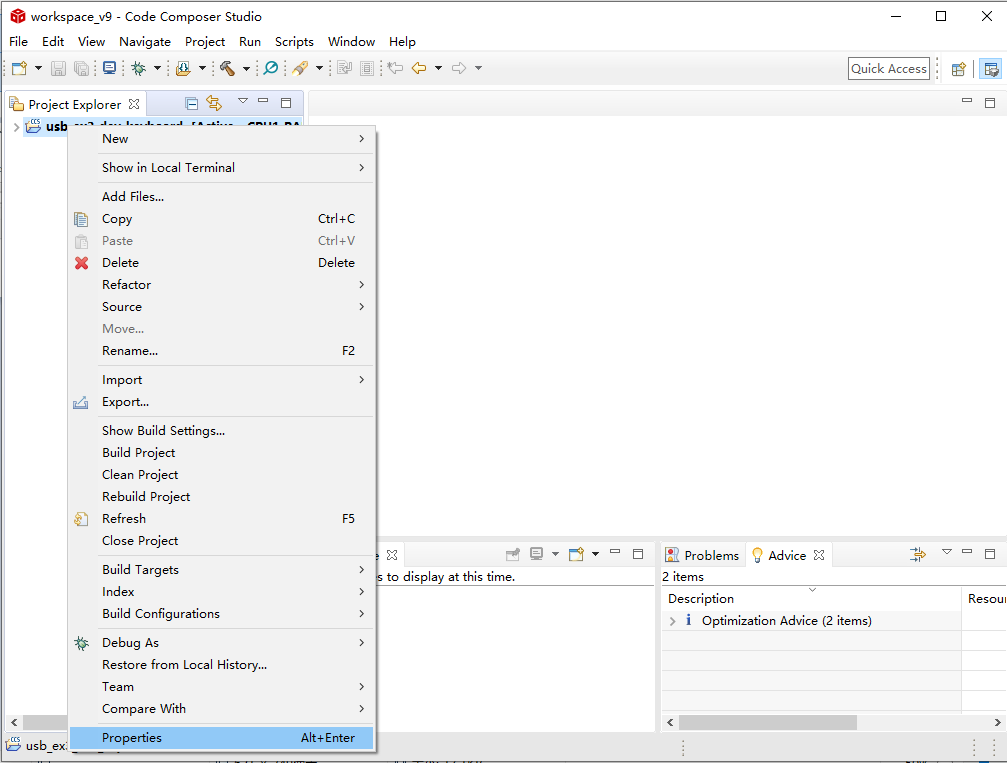The height and width of the screenshot is (763, 1007).
Task: Click Restore from Local History...
Action: point(222,665)
